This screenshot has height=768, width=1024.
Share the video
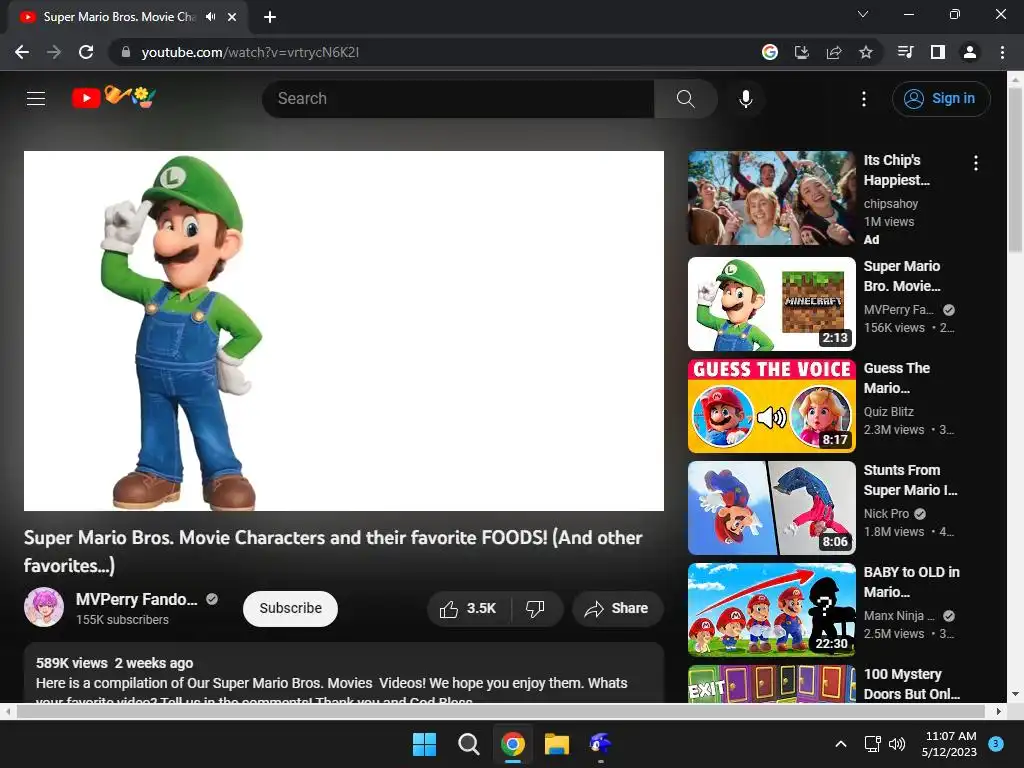(617, 609)
